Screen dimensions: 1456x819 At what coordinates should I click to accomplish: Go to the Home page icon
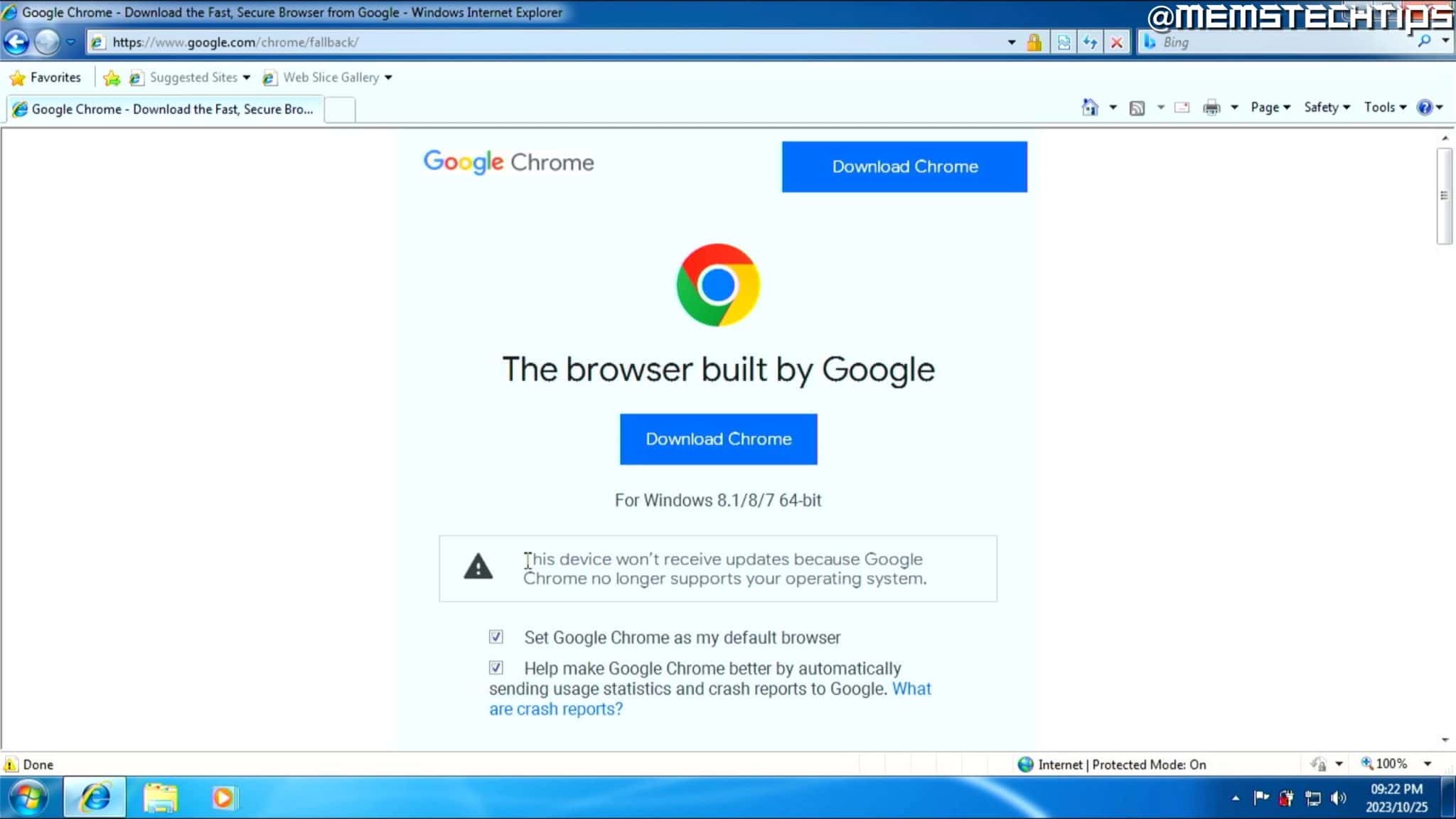pyautogui.click(x=1090, y=107)
